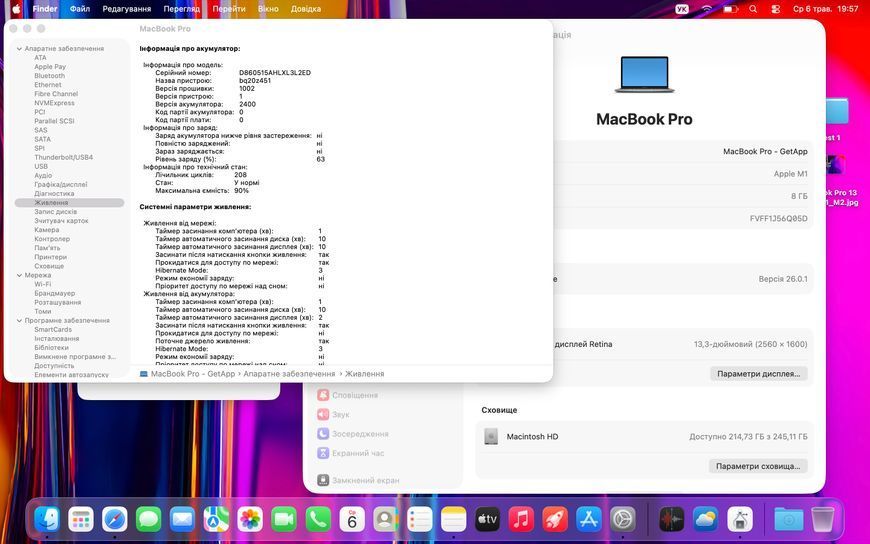
Task: Select Інсталювання under software section
Action: click(x=57, y=339)
